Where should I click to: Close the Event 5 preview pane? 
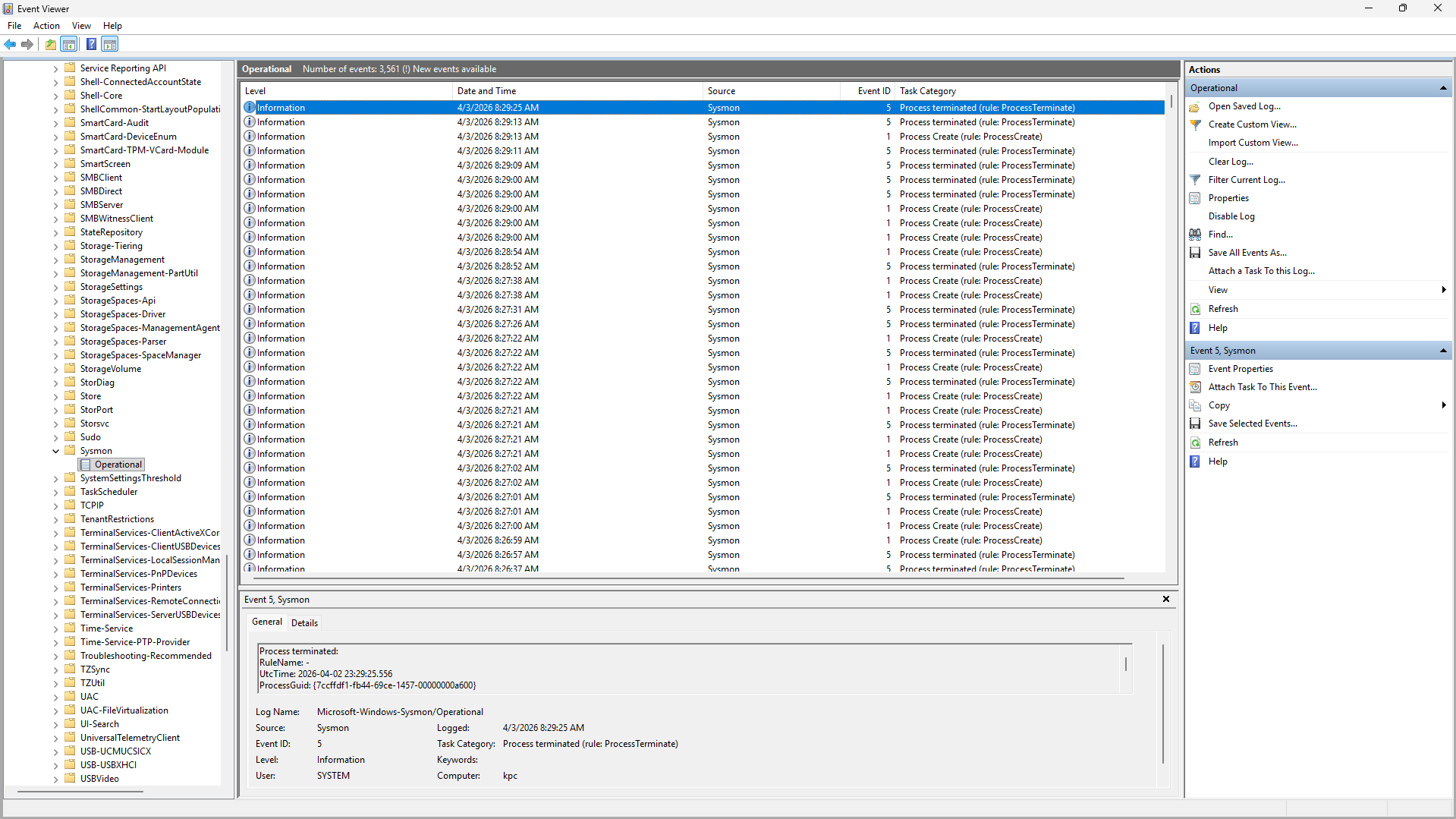click(1166, 599)
